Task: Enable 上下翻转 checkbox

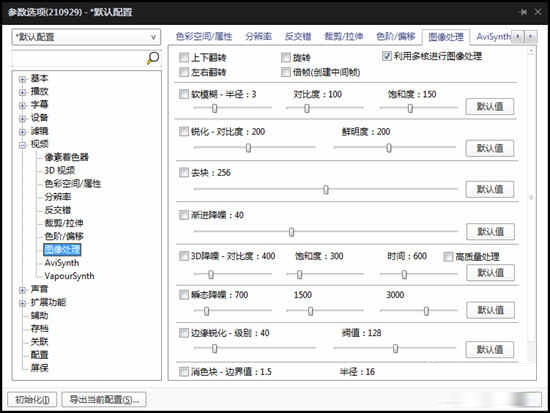Action: [184, 57]
